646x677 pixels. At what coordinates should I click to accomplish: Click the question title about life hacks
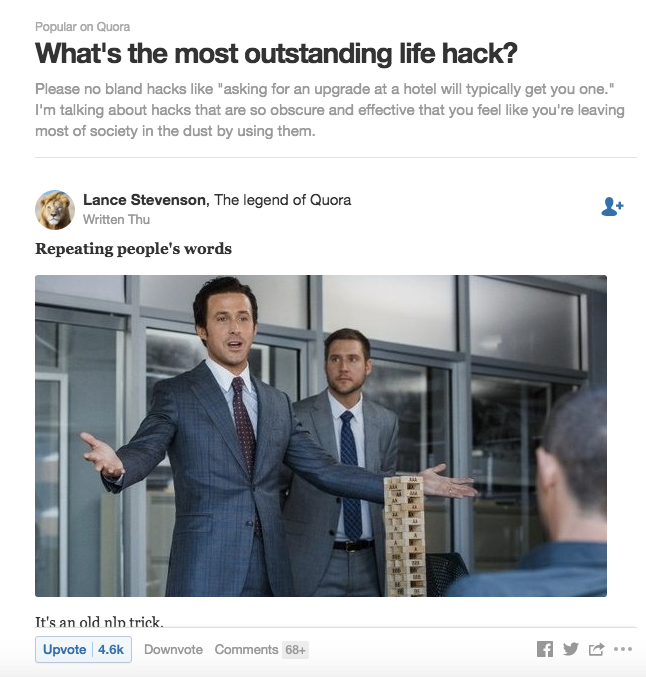pyautogui.click(x=276, y=54)
